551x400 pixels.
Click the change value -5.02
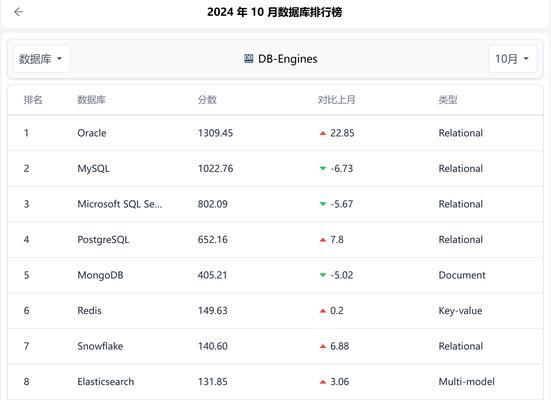point(342,275)
